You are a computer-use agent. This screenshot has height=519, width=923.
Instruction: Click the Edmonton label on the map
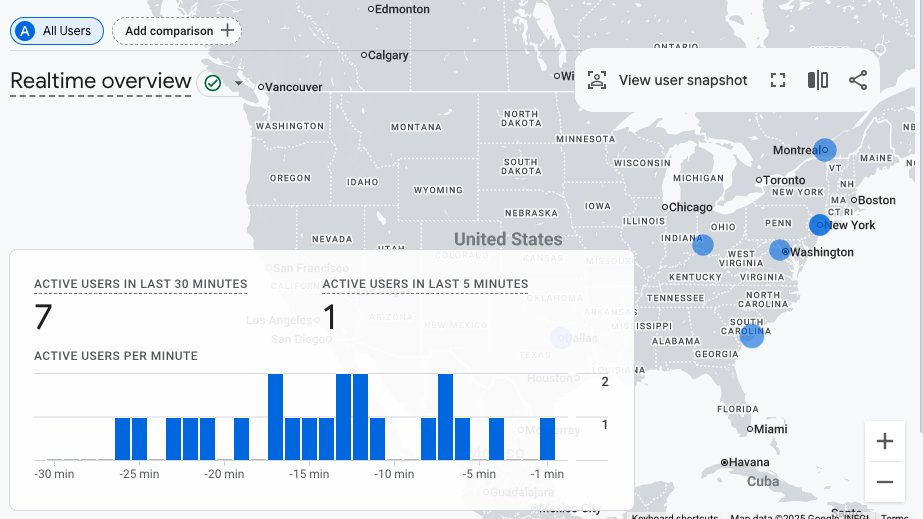(402, 9)
